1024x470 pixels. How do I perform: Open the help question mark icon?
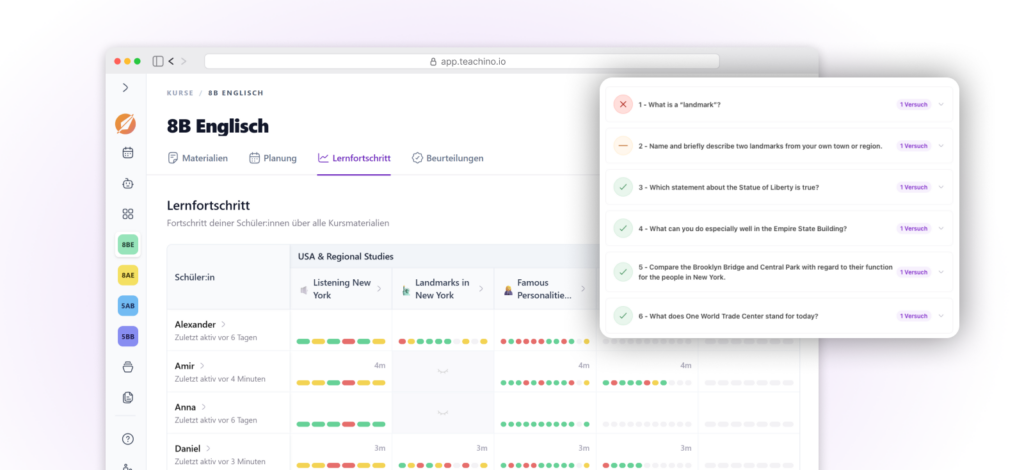(x=128, y=439)
